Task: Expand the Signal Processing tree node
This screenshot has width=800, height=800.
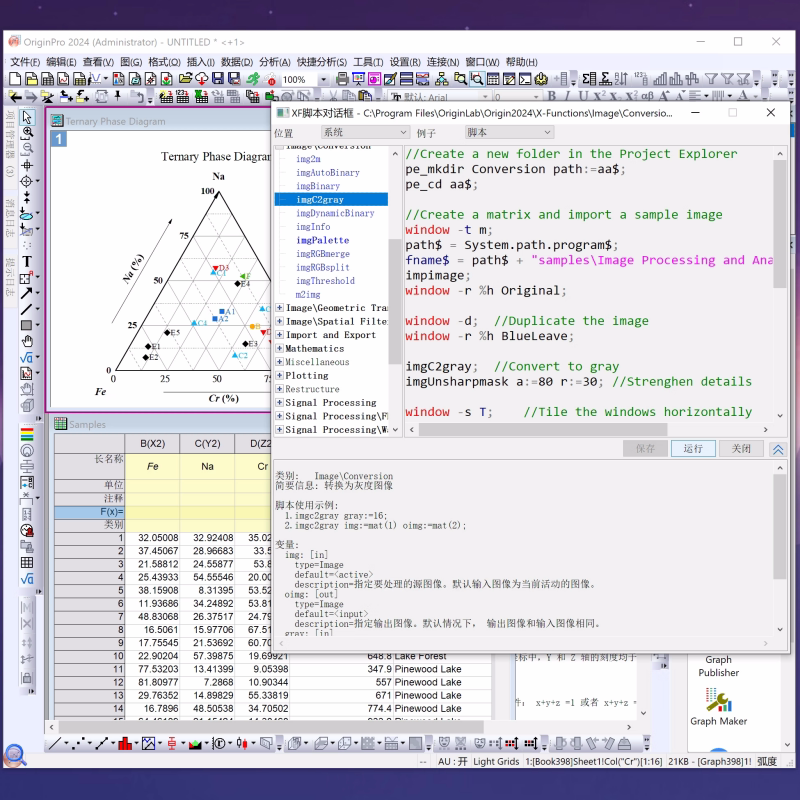Action: [x=279, y=403]
